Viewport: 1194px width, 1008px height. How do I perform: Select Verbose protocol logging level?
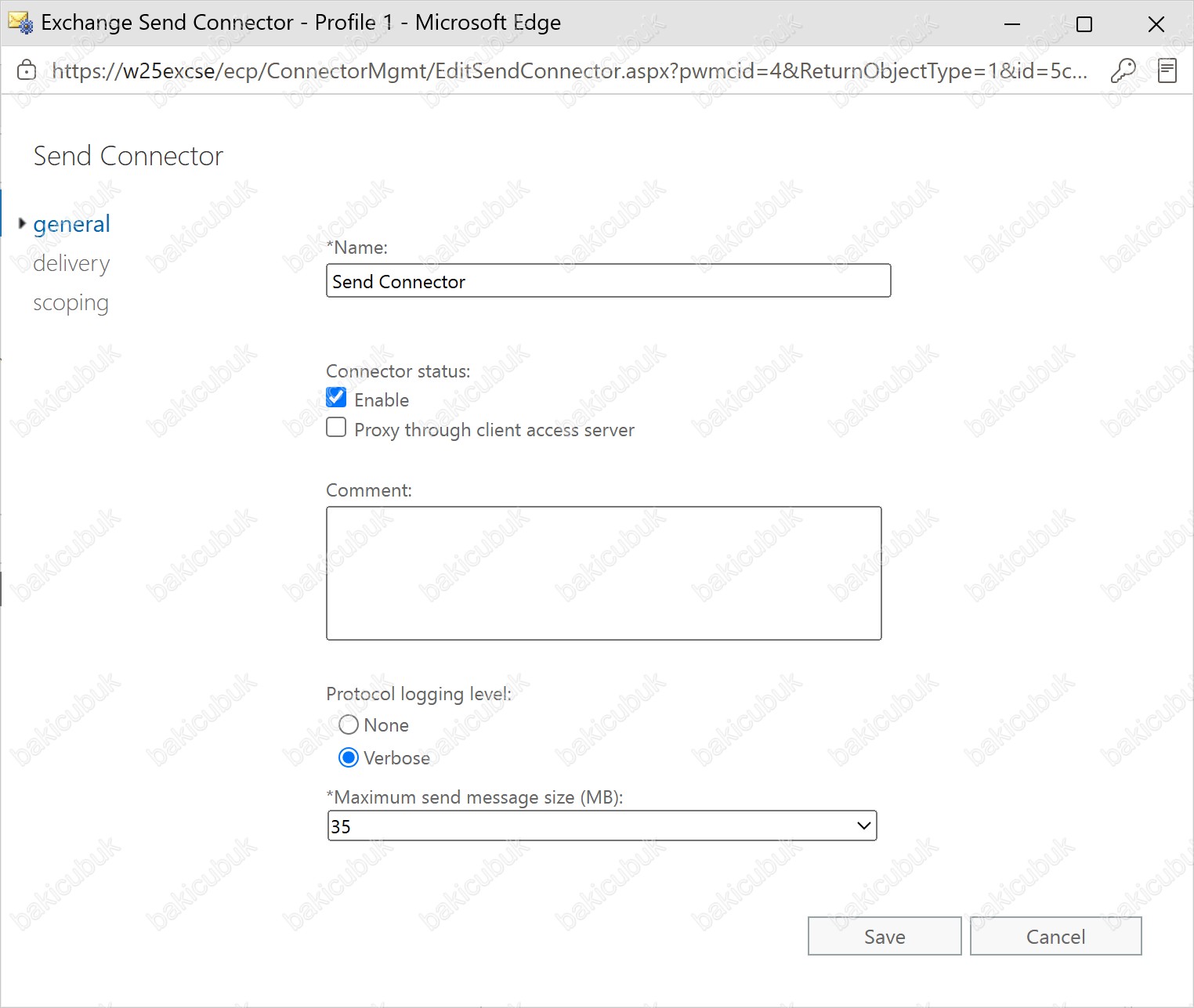click(349, 758)
